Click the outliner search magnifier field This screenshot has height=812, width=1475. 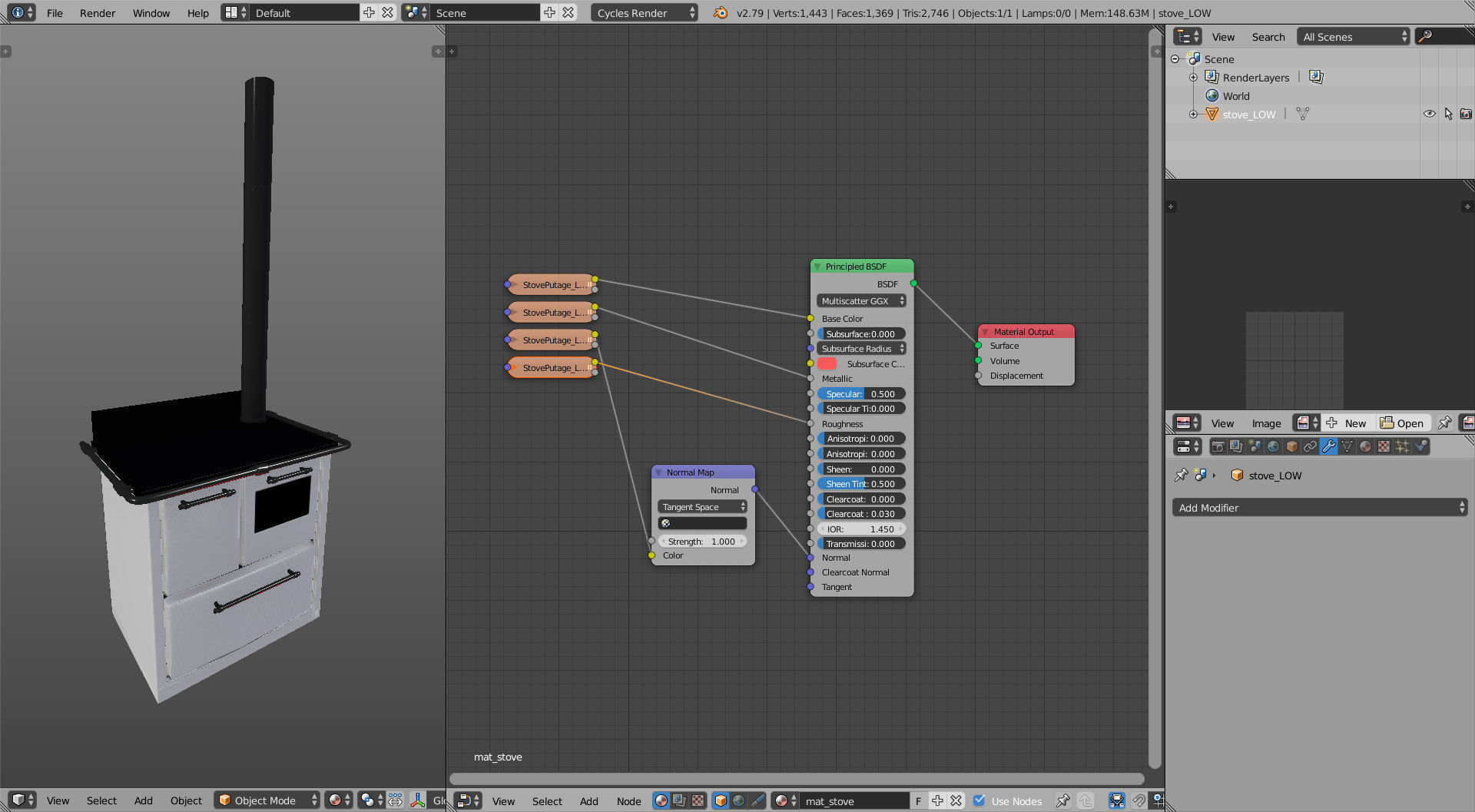[x=1445, y=36]
